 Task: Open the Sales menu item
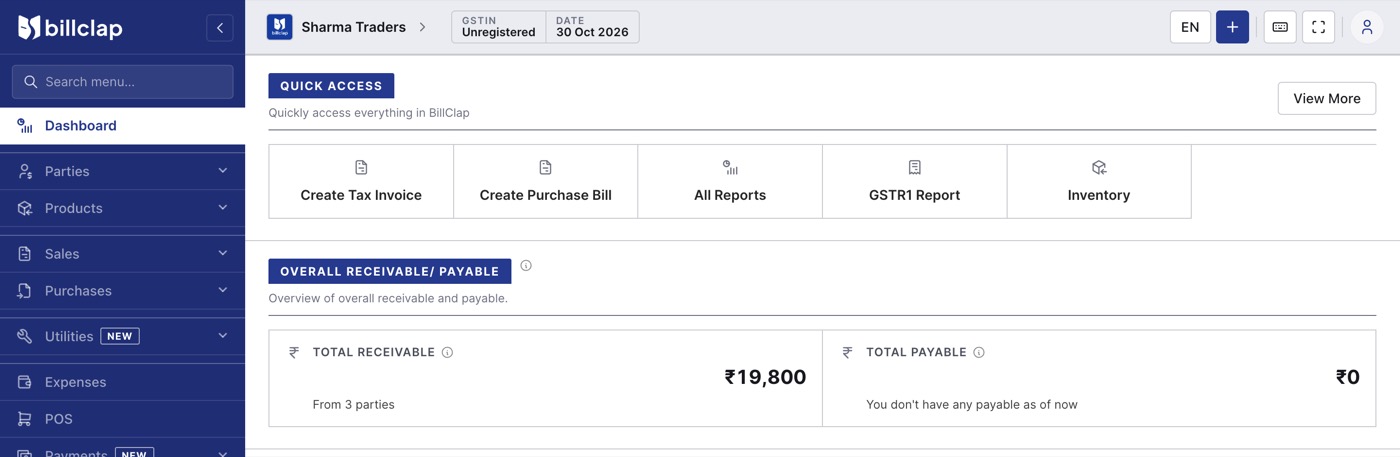point(122,254)
